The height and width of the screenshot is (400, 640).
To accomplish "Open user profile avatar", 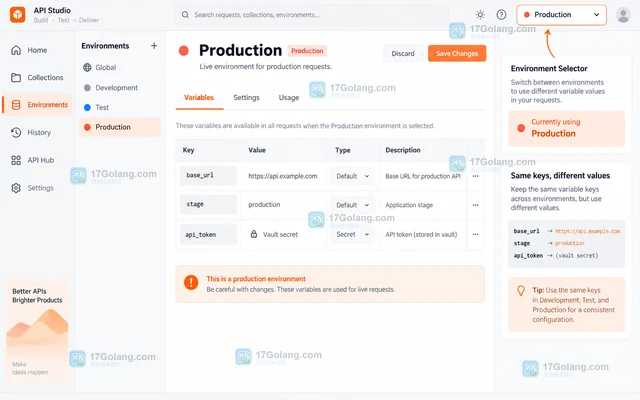I will [623, 15].
